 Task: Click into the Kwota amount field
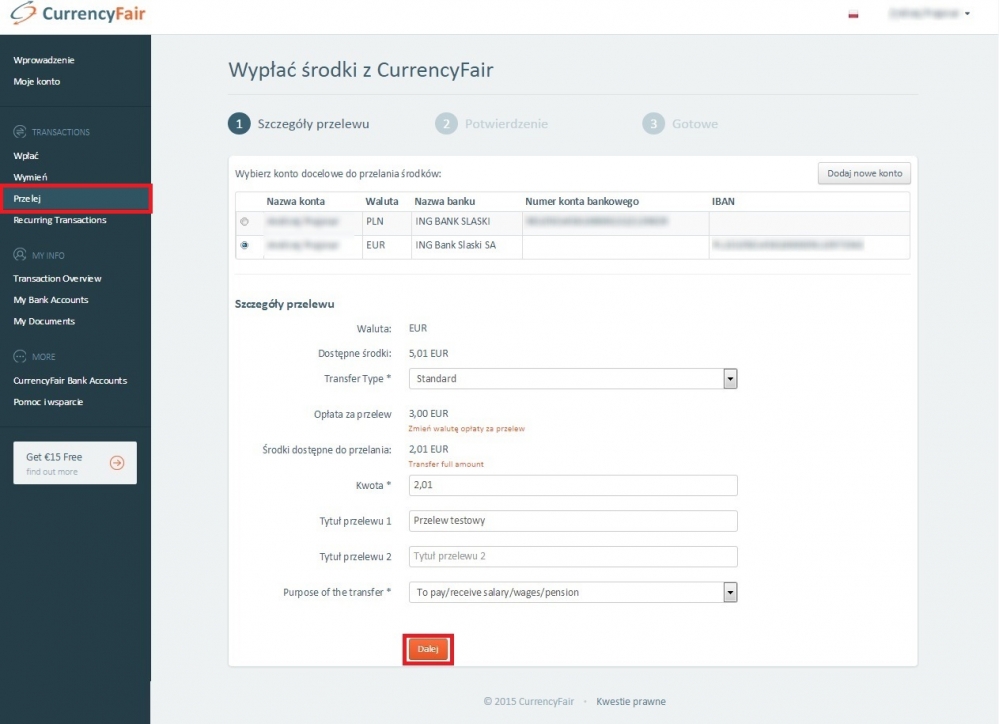[572, 485]
